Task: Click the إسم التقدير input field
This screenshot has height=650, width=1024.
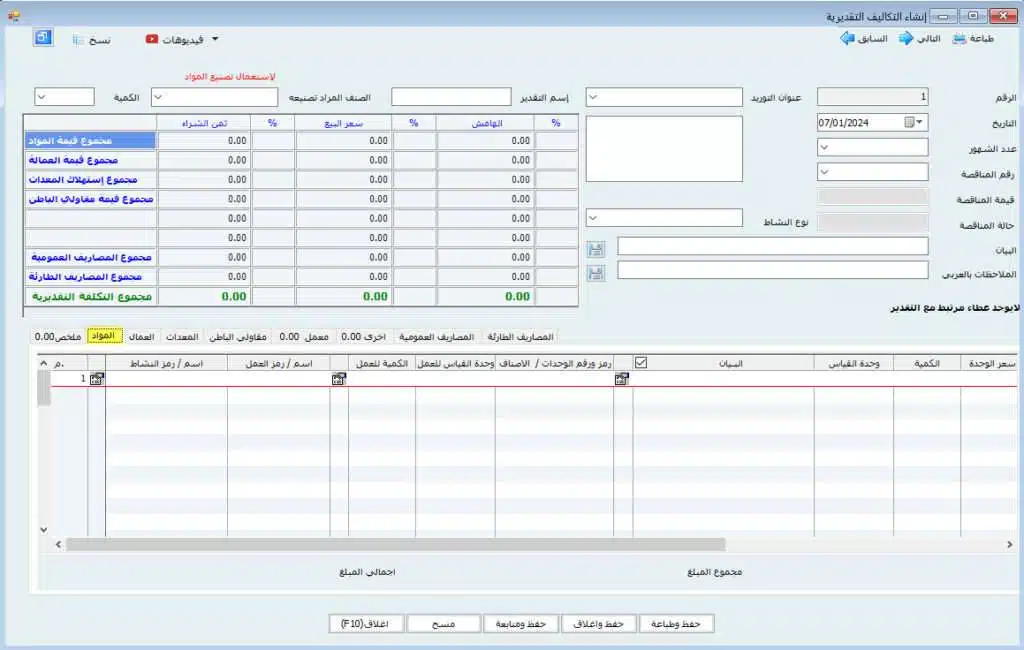Action: (450, 98)
